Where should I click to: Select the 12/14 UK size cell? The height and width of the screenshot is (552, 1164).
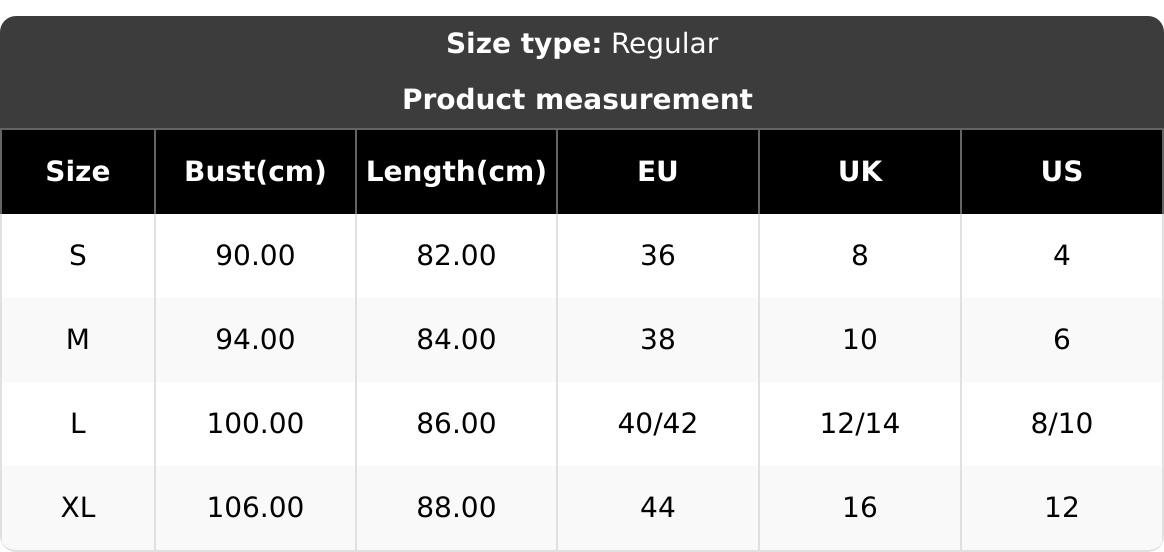click(x=860, y=424)
